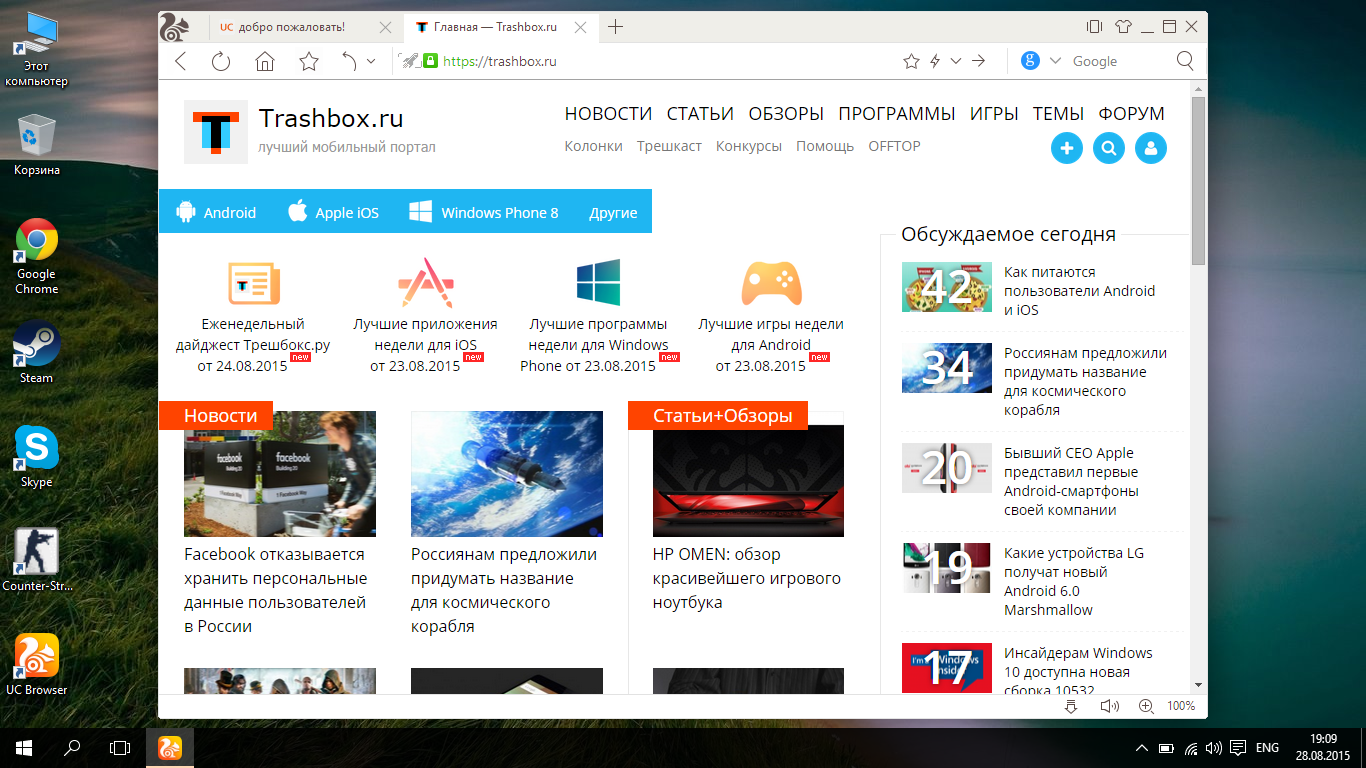The height and width of the screenshot is (768, 1366).
Task: Expand the address bar chevron dropdown
Action: coord(956,61)
